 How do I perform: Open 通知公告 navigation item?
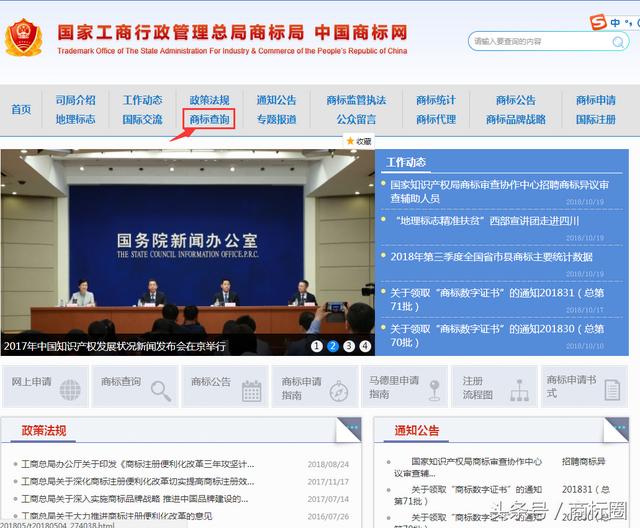pos(276,100)
